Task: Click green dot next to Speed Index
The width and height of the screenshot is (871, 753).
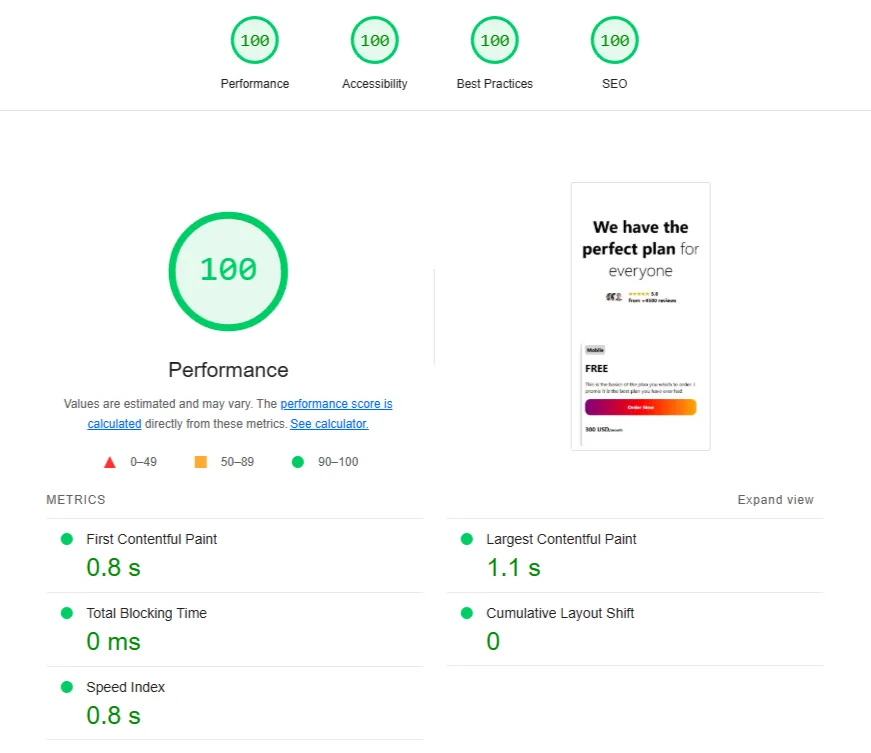Action: [67, 687]
